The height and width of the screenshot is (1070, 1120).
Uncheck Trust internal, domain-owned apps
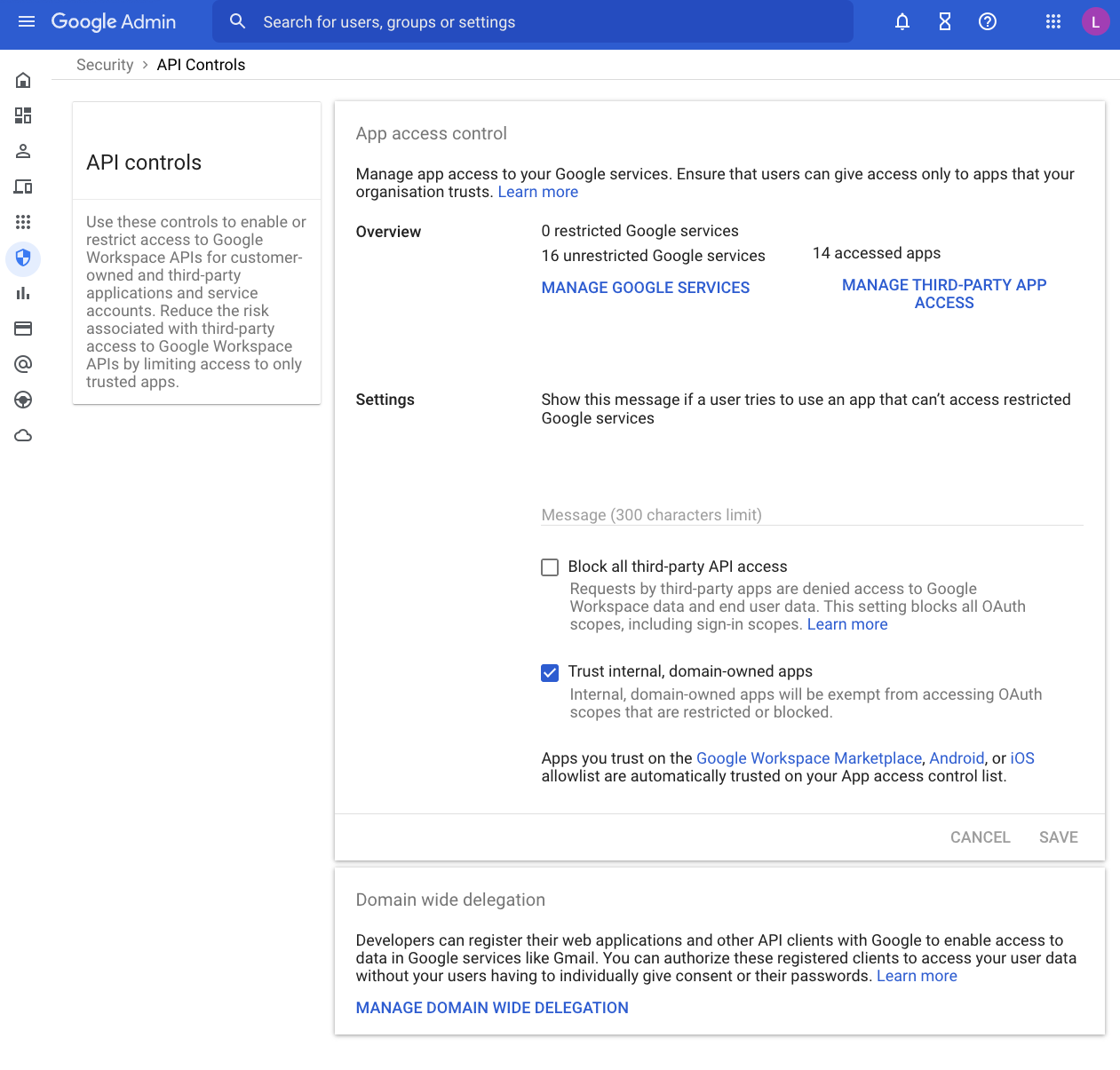coord(550,672)
